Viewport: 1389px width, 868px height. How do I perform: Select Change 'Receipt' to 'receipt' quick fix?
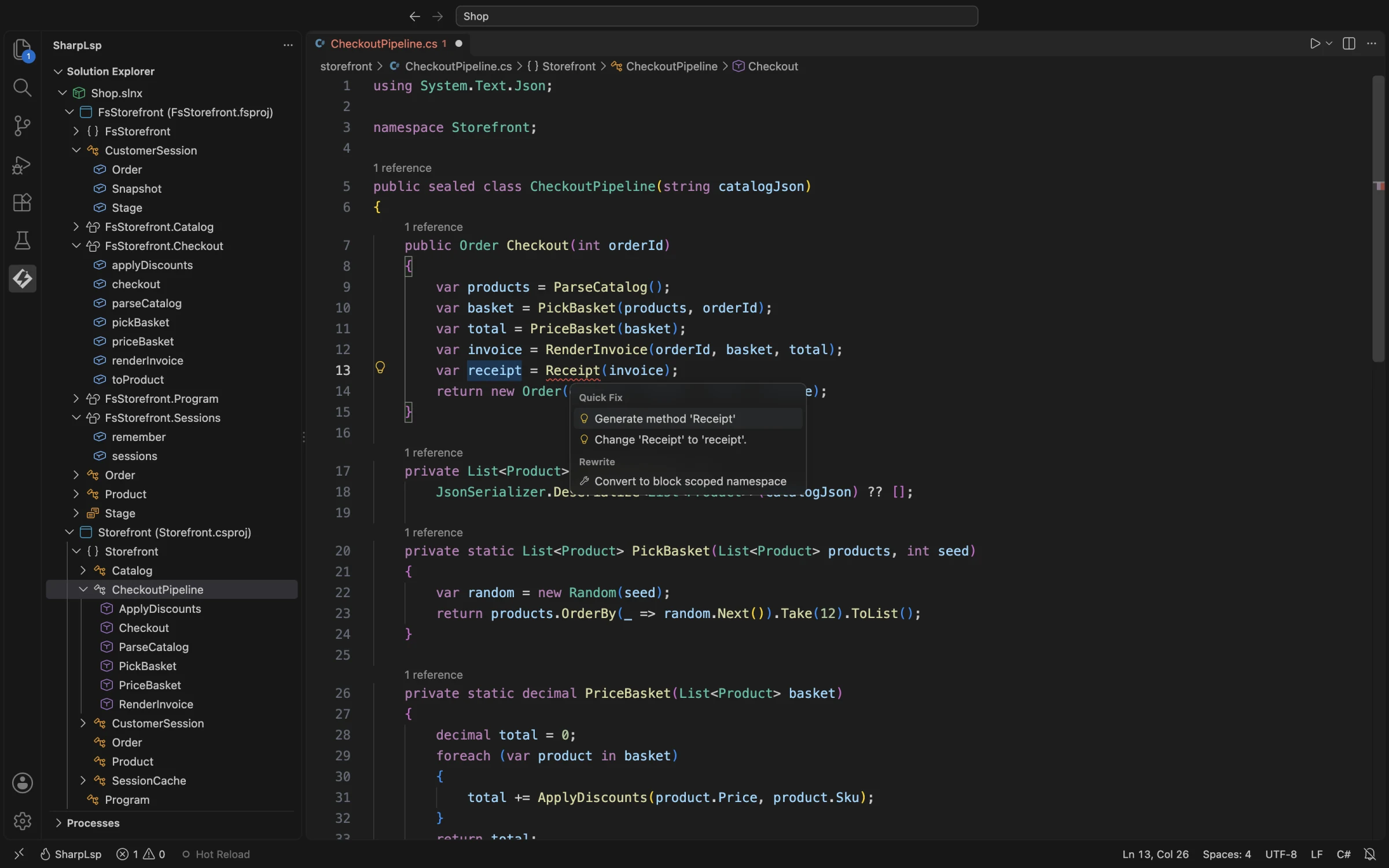[x=688, y=440]
